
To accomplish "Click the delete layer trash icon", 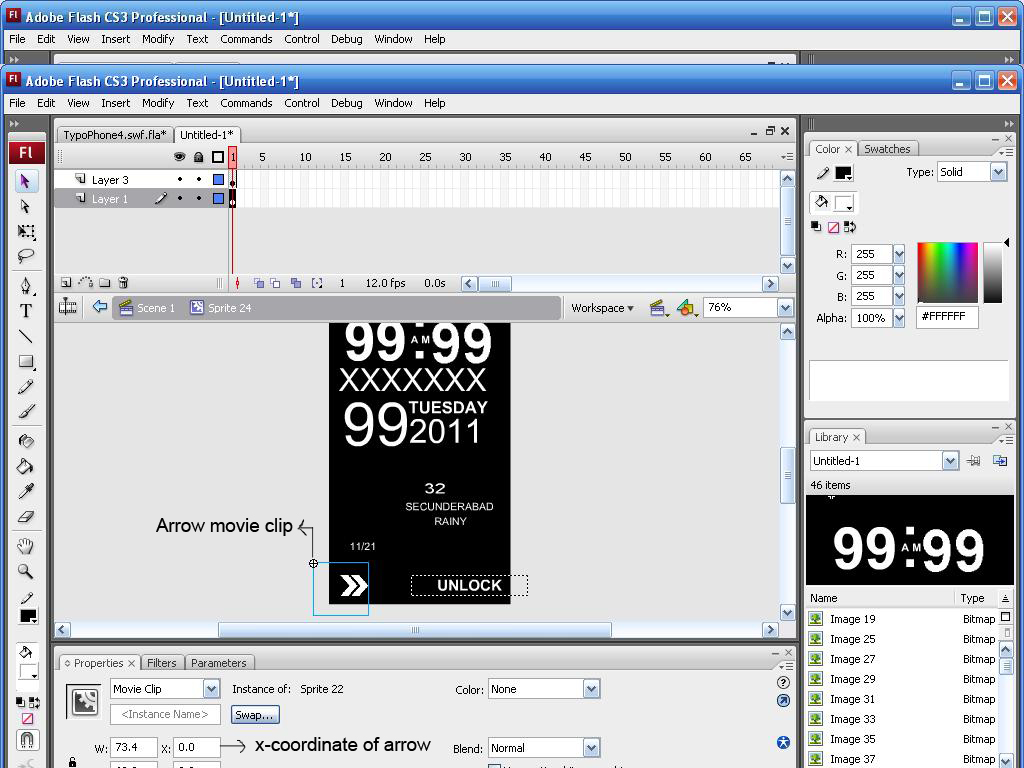I will (x=123, y=283).
